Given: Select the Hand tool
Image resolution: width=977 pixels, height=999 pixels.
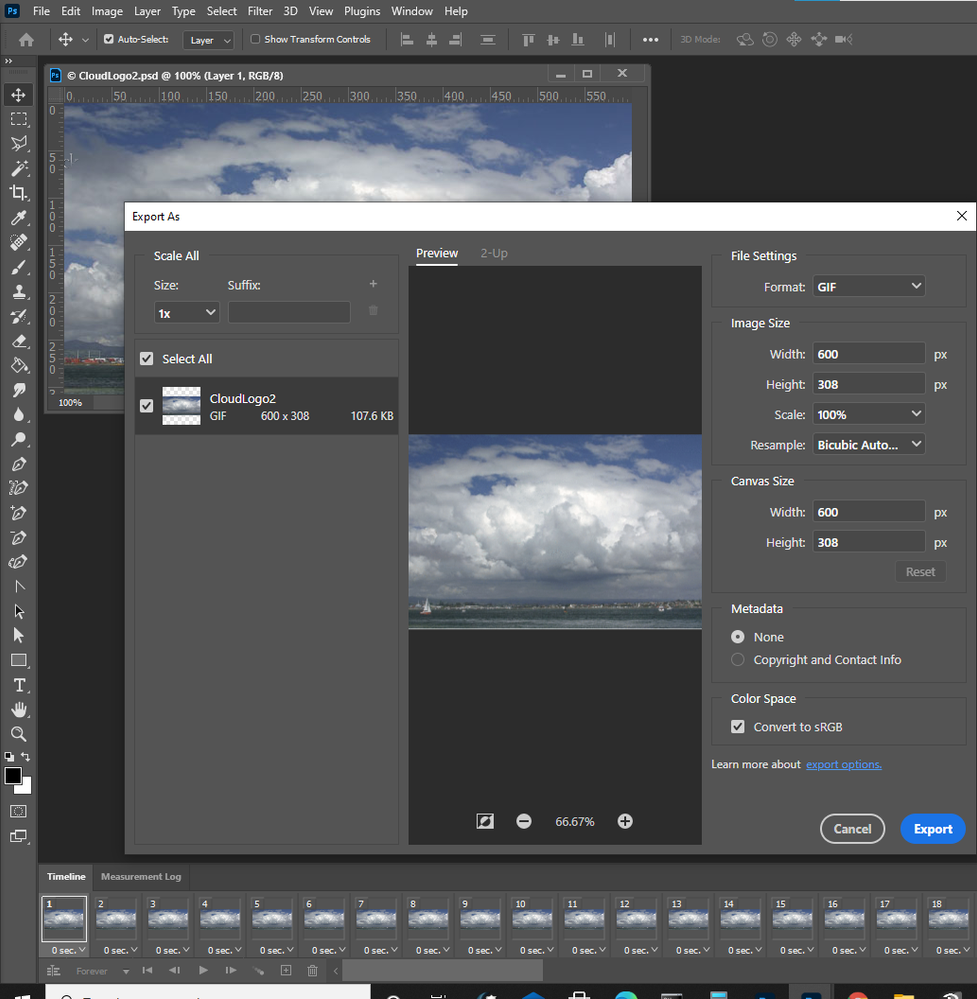Looking at the screenshot, I should tap(18, 709).
